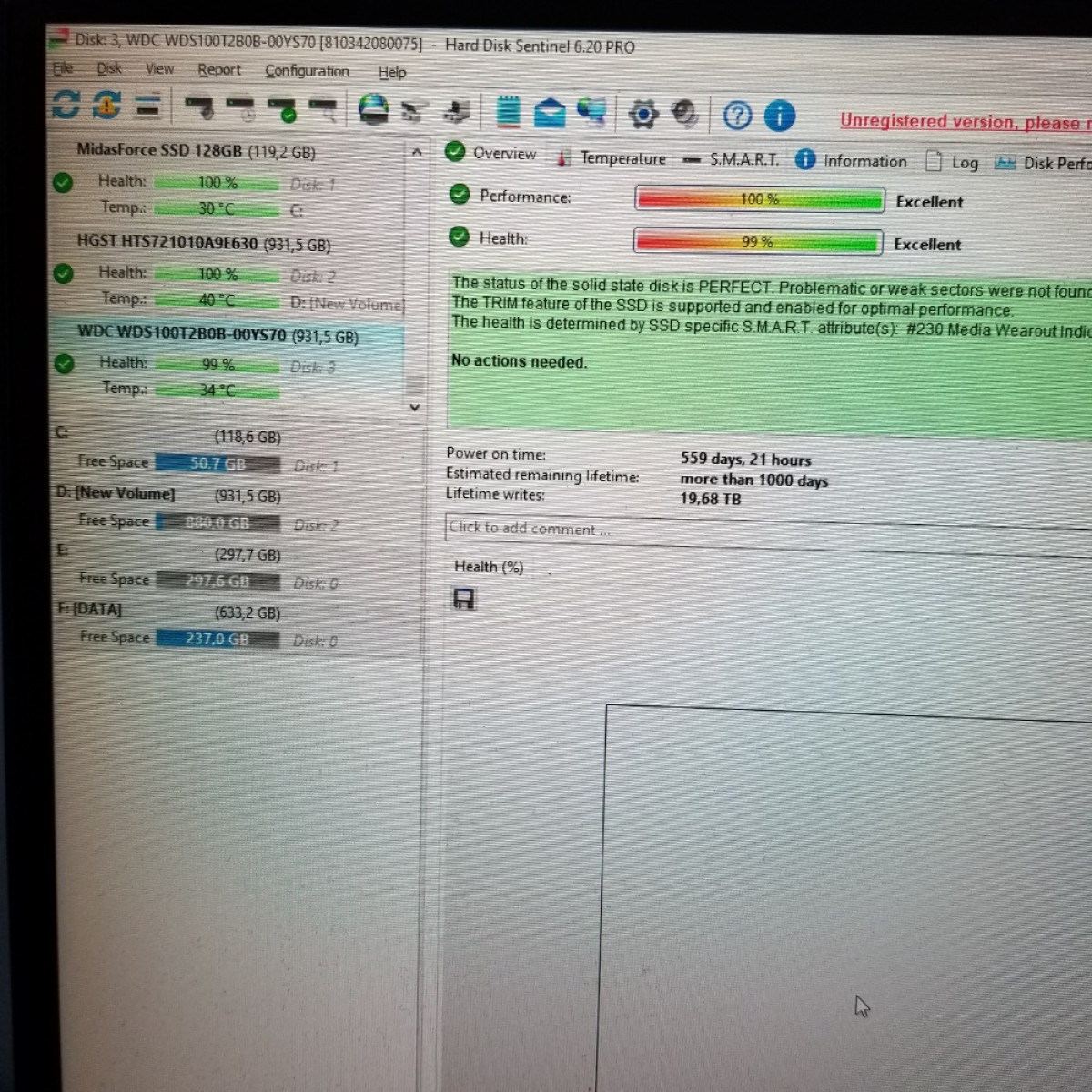
Task: Click the MidasForce SSD health check icon
Action: [x=63, y=183]
